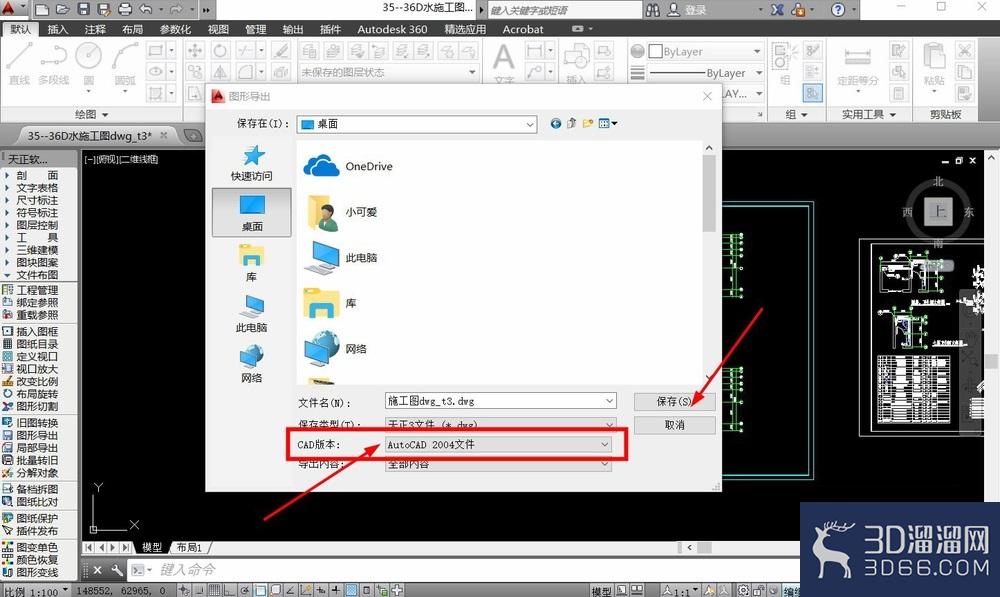The width and height of the screenshot is (1000, 597).
Task: Open the 默认 ribbon tab
Action: [x=20, y=29]
